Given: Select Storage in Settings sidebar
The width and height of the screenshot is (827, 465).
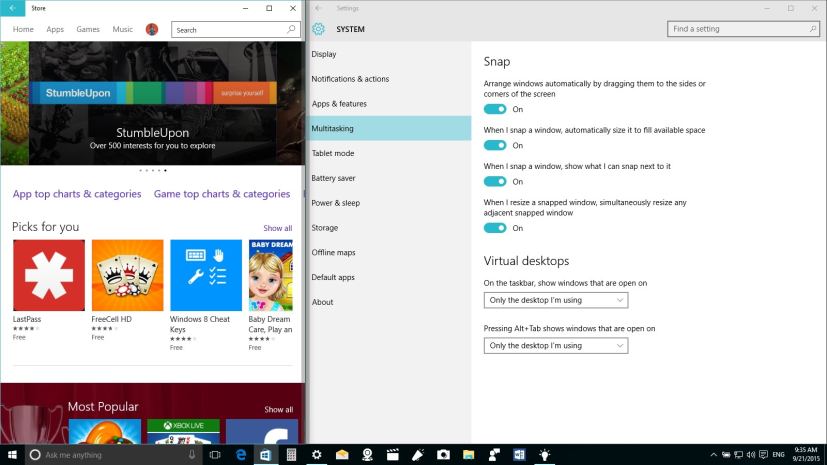Looking at the screenshot, I should tap(390, 227).
